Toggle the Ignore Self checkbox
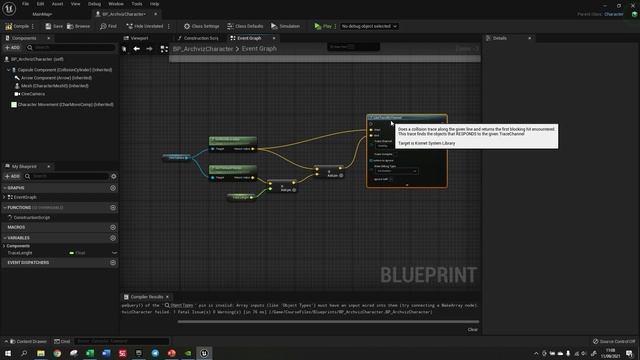The image size is (640, 360). click(390, 179)
